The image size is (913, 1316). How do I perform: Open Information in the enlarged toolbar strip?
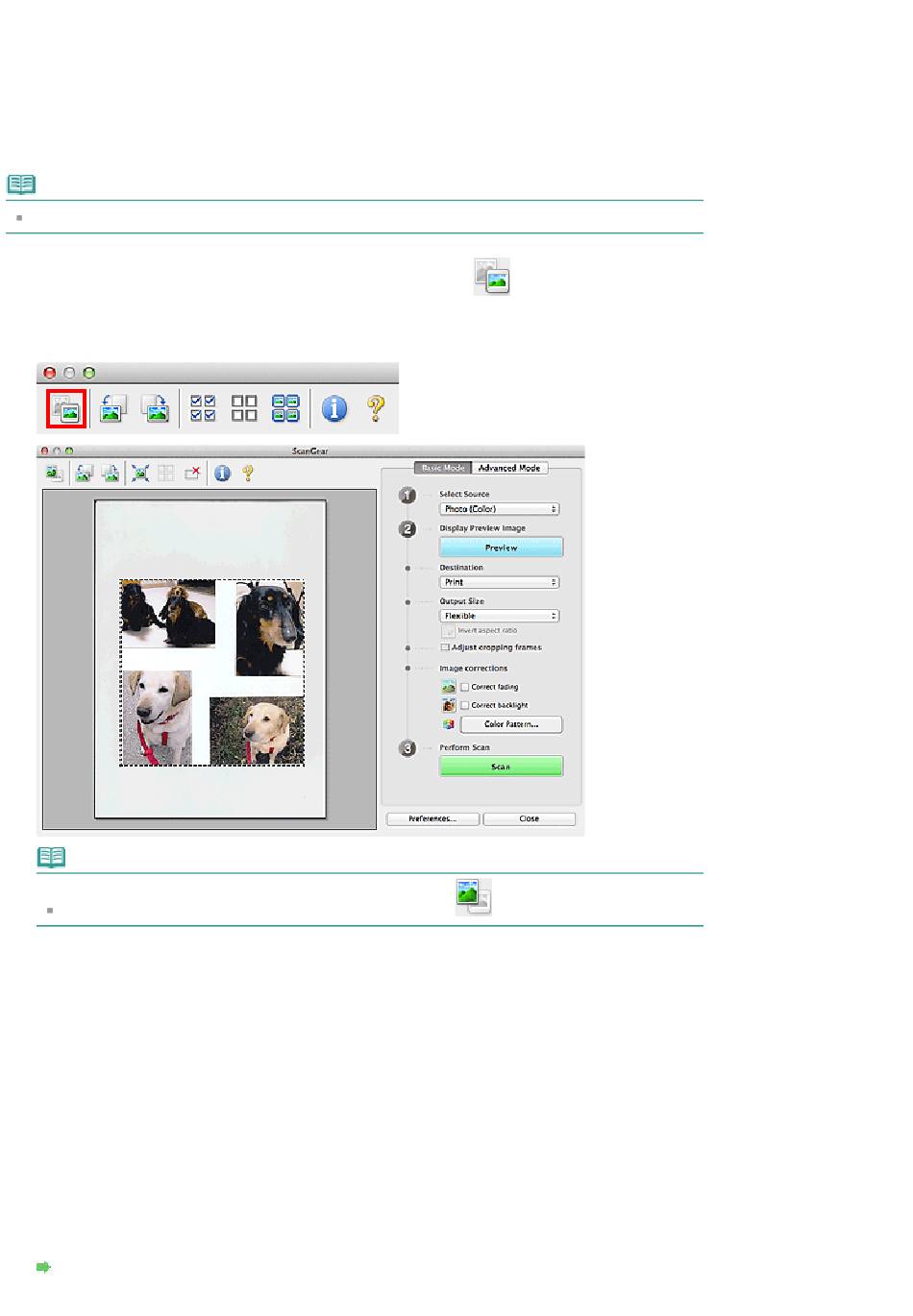coord(334,408)
